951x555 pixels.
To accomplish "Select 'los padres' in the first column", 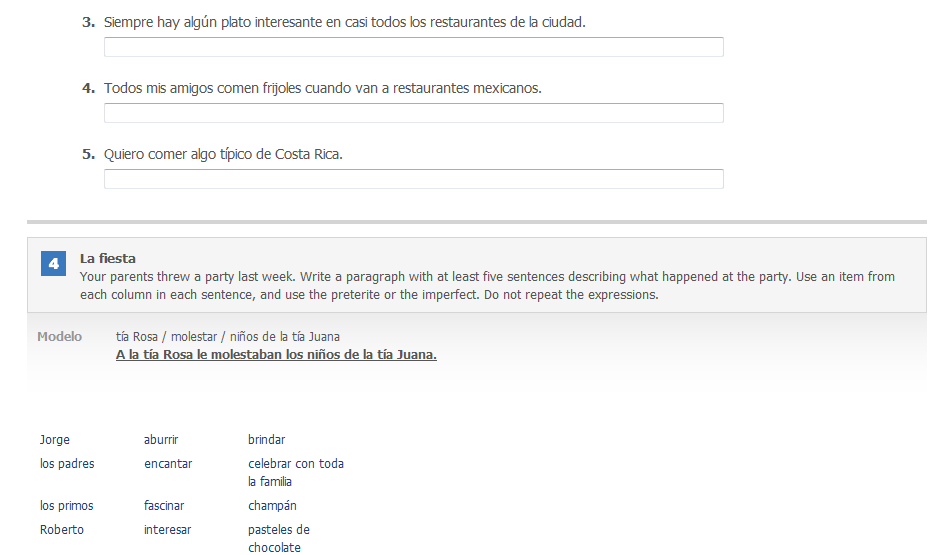I will click(67, 464).
